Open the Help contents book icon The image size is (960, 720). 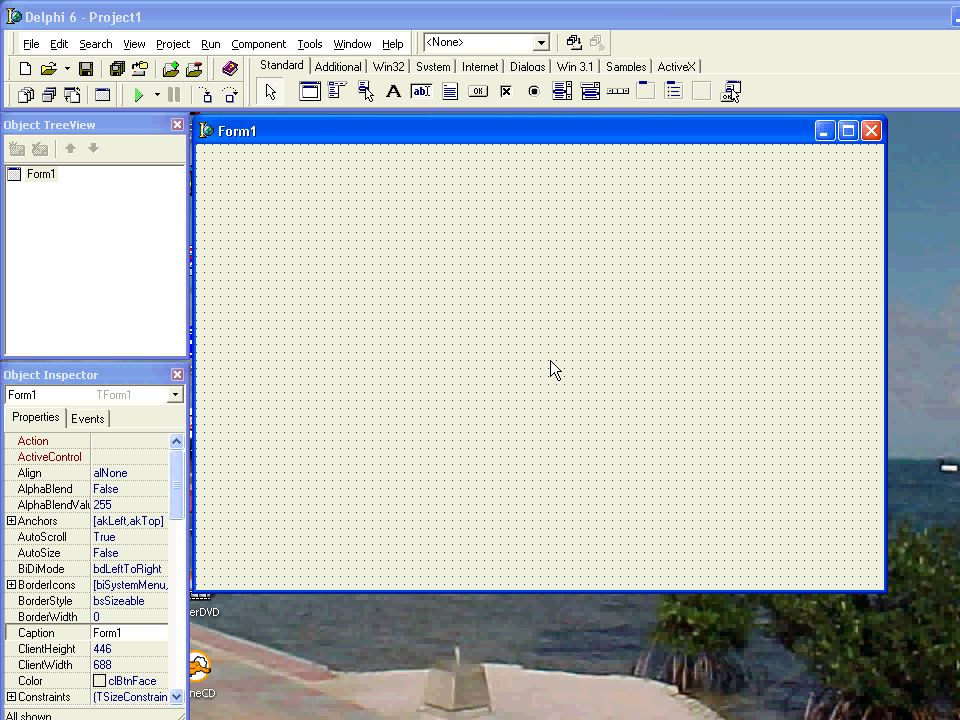point(230,69)
